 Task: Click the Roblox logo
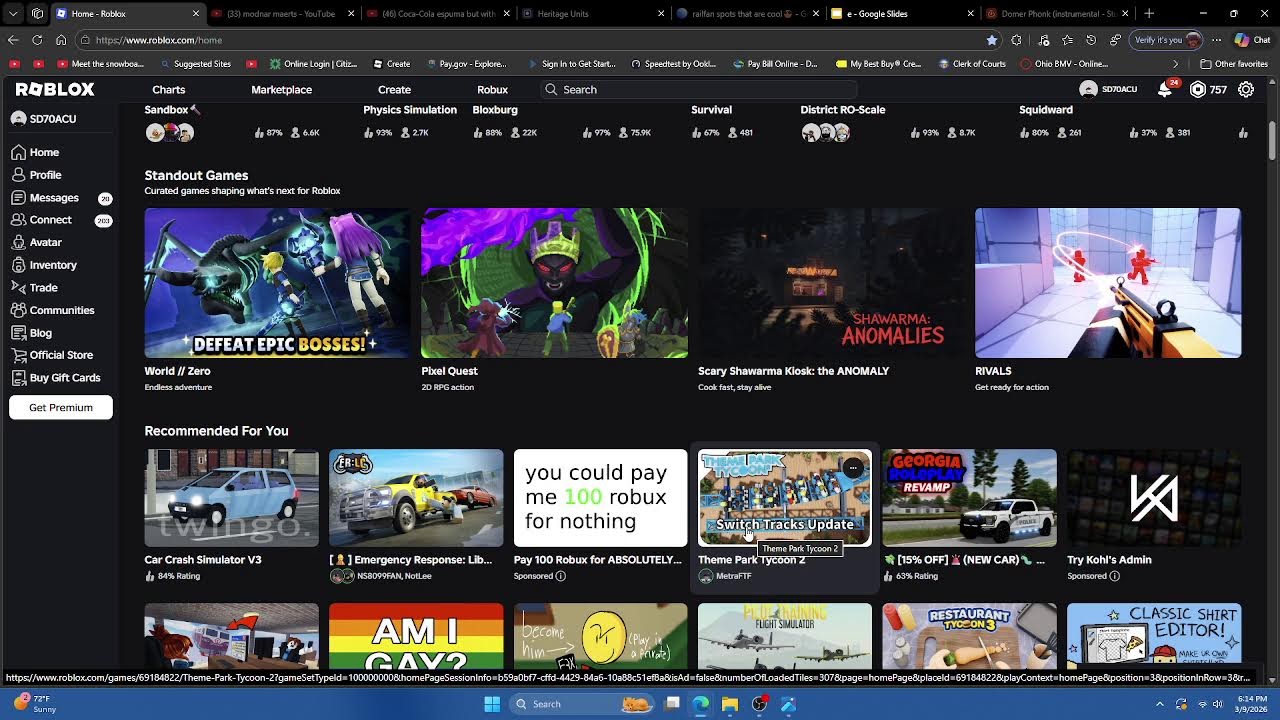[55, 89]
